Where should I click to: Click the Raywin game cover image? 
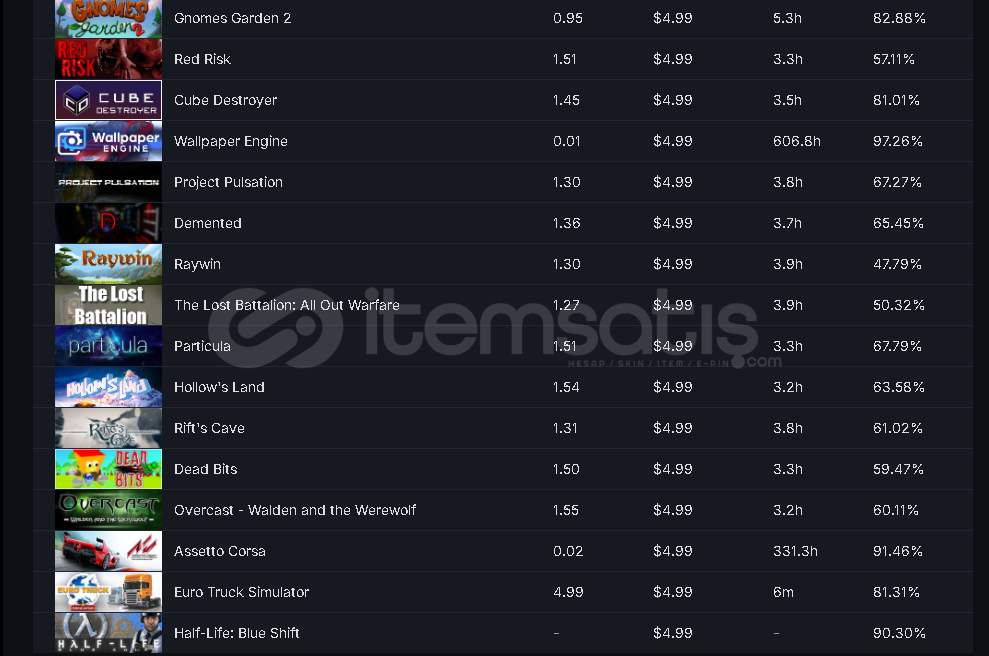click(x=108, y=264)
